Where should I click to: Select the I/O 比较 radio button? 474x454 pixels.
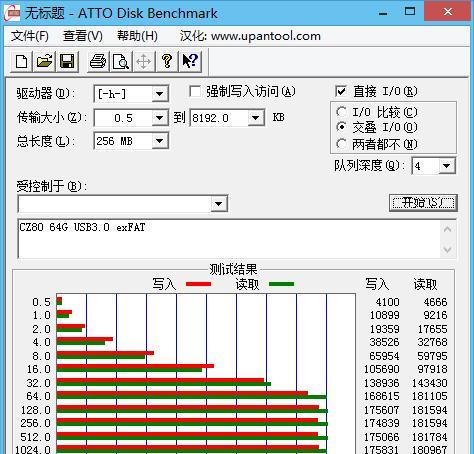341,112
